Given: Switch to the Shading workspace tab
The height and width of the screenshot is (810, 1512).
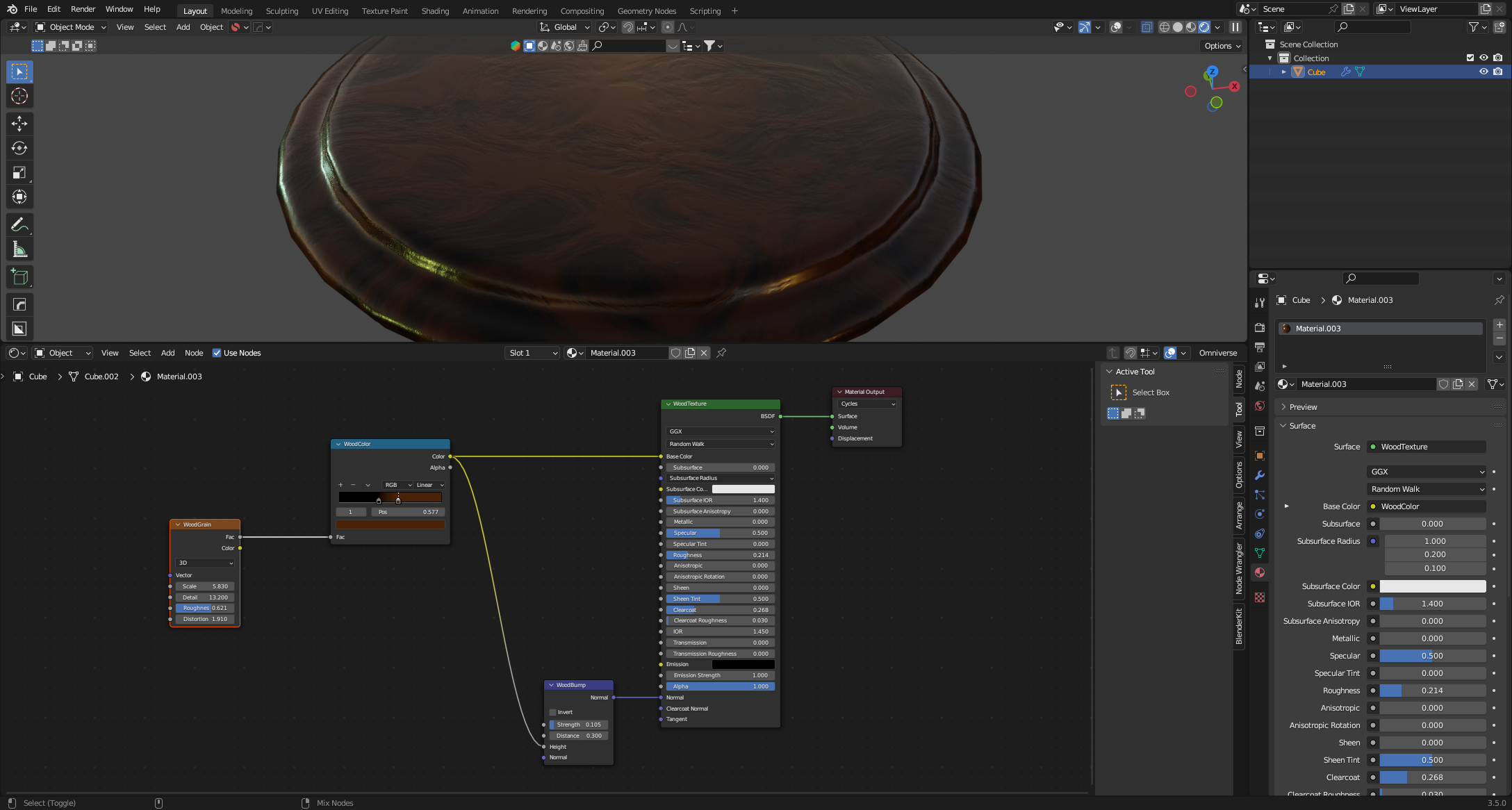Looking at the screenshot, I should tap(435, 10).
